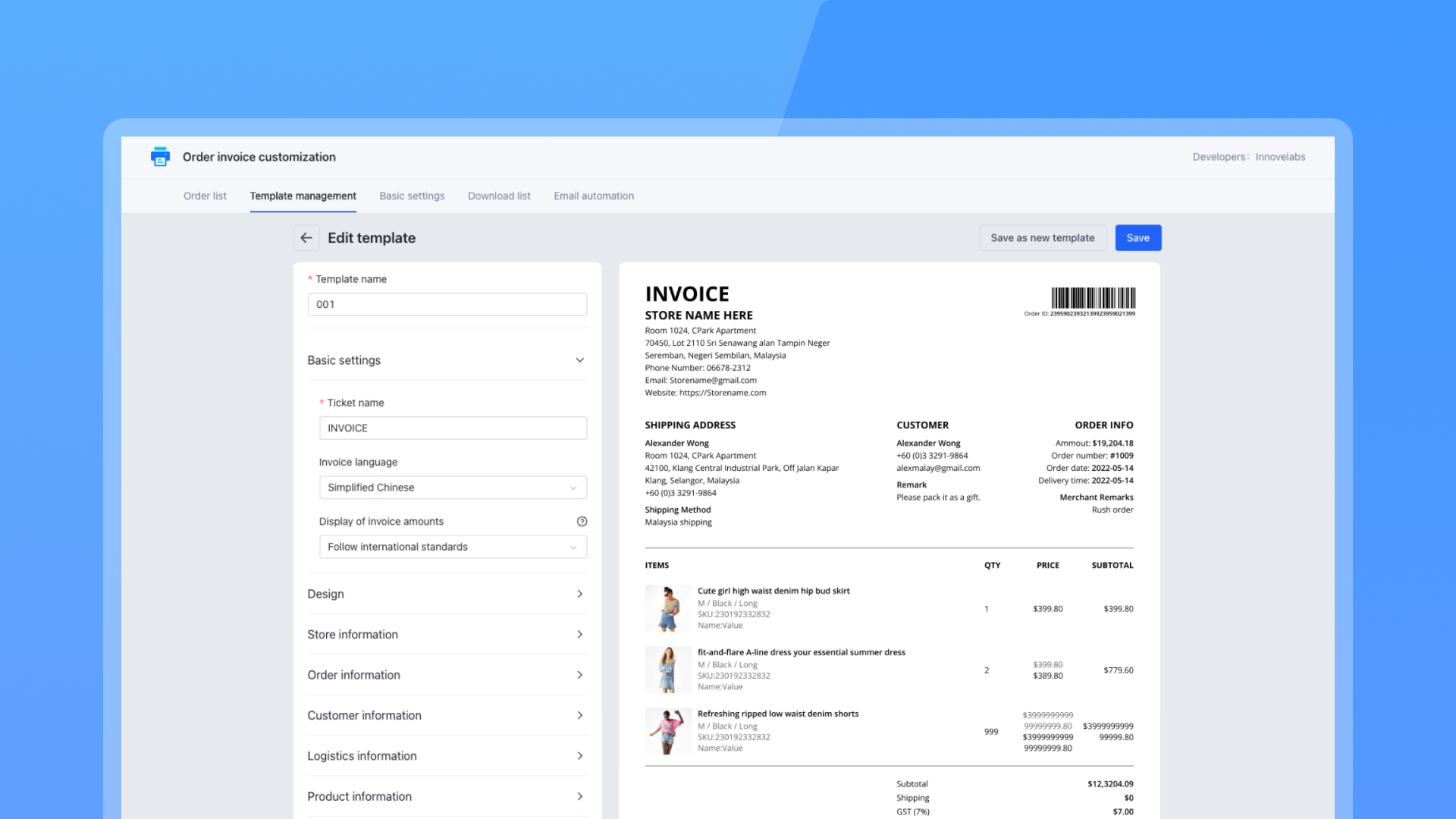The image size is (1456, 819).
Task: Click the Save button
Action: (1137, 238)
